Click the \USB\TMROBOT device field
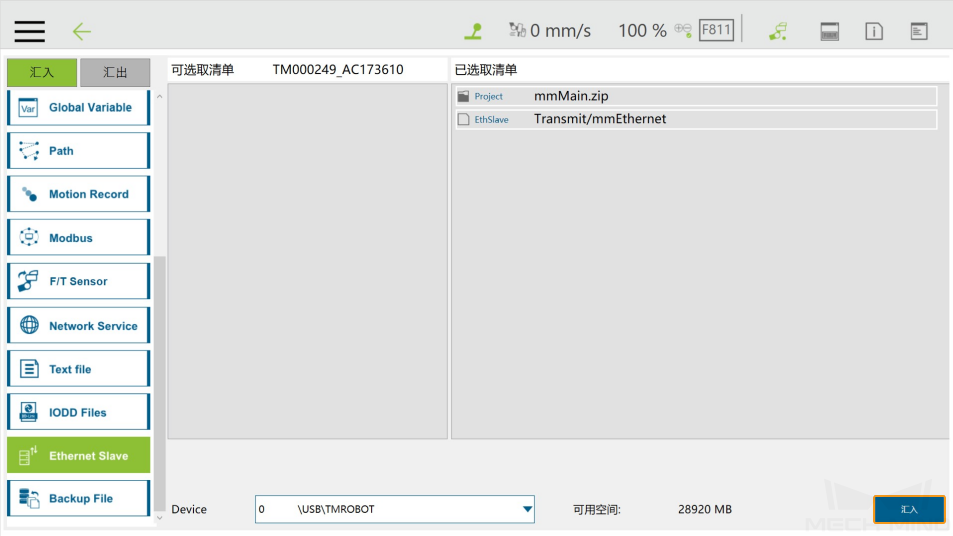The height and width of the screenshot is (536, 953). click(395, 509)
